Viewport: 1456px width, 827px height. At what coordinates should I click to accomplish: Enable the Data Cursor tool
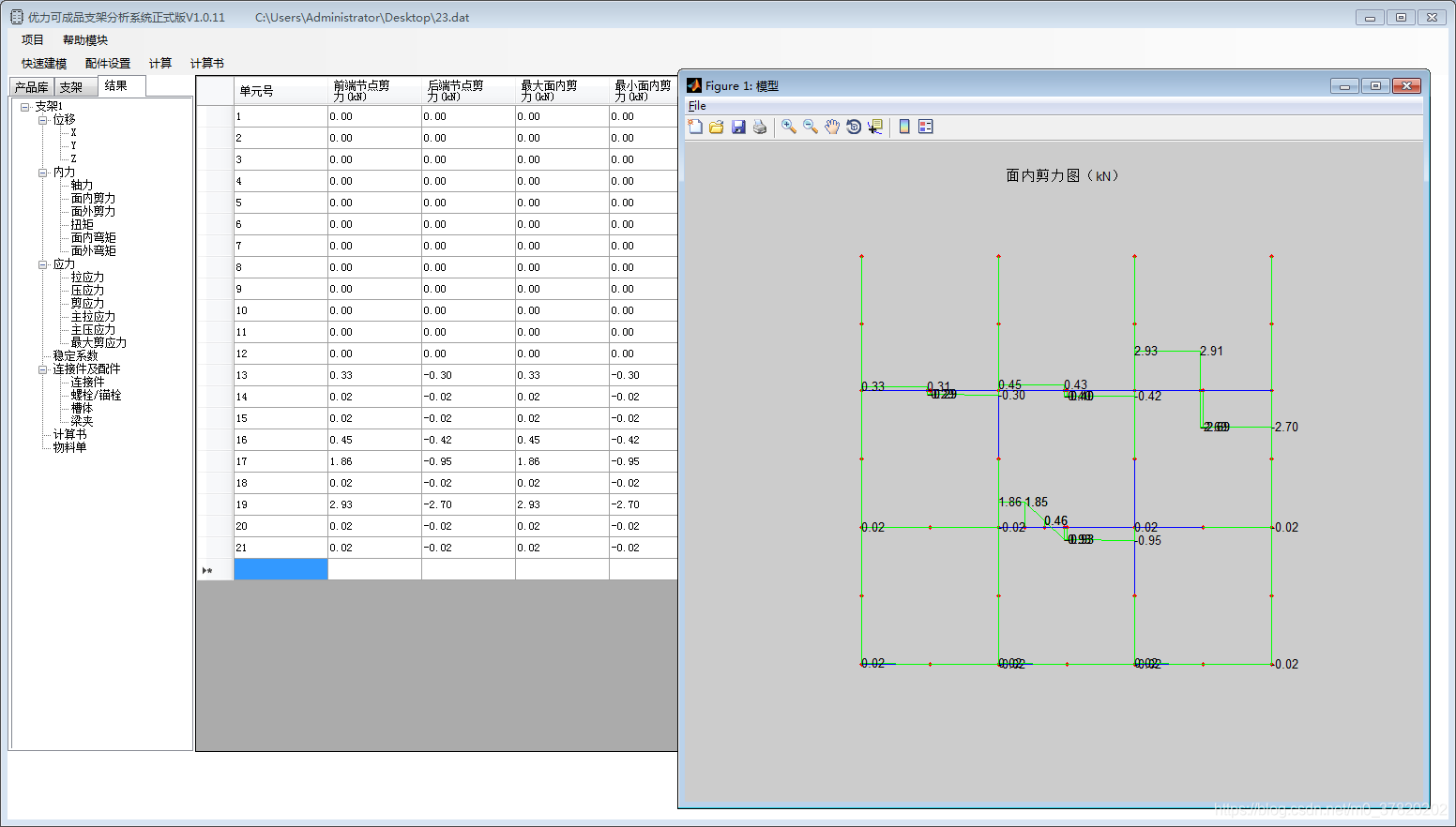tap(875, 127)
